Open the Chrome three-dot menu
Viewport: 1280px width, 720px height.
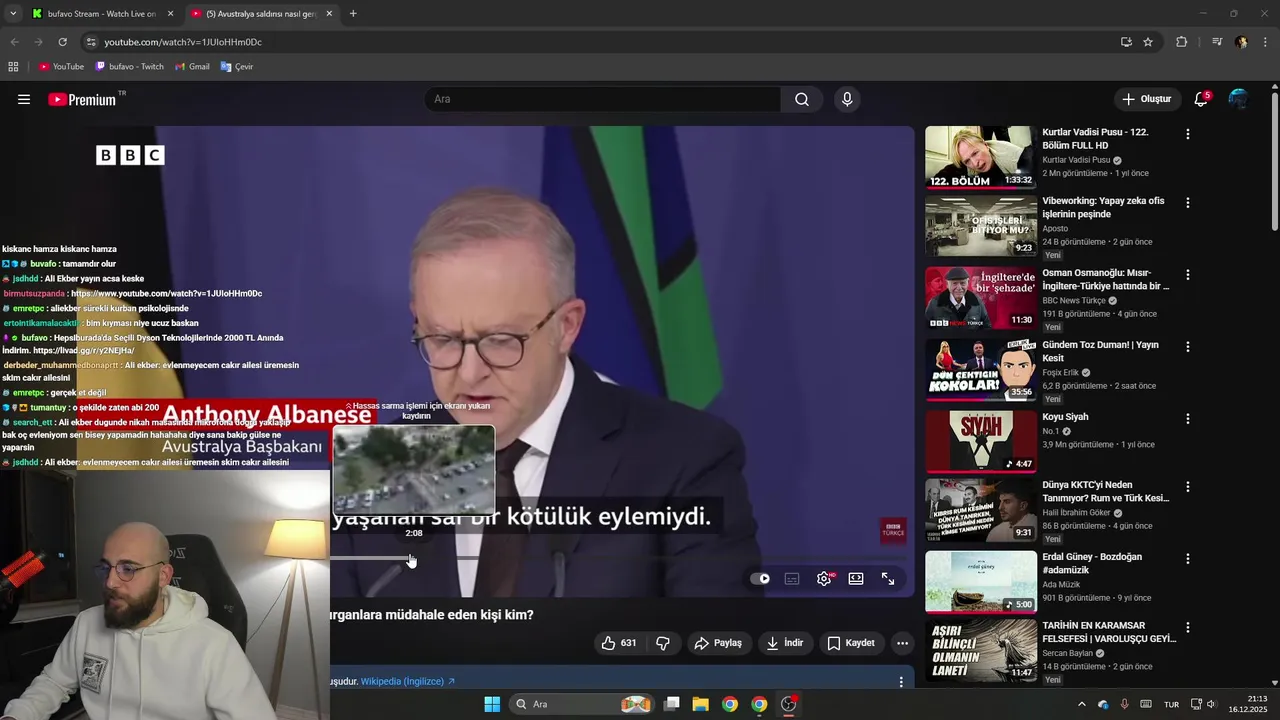1266,42
